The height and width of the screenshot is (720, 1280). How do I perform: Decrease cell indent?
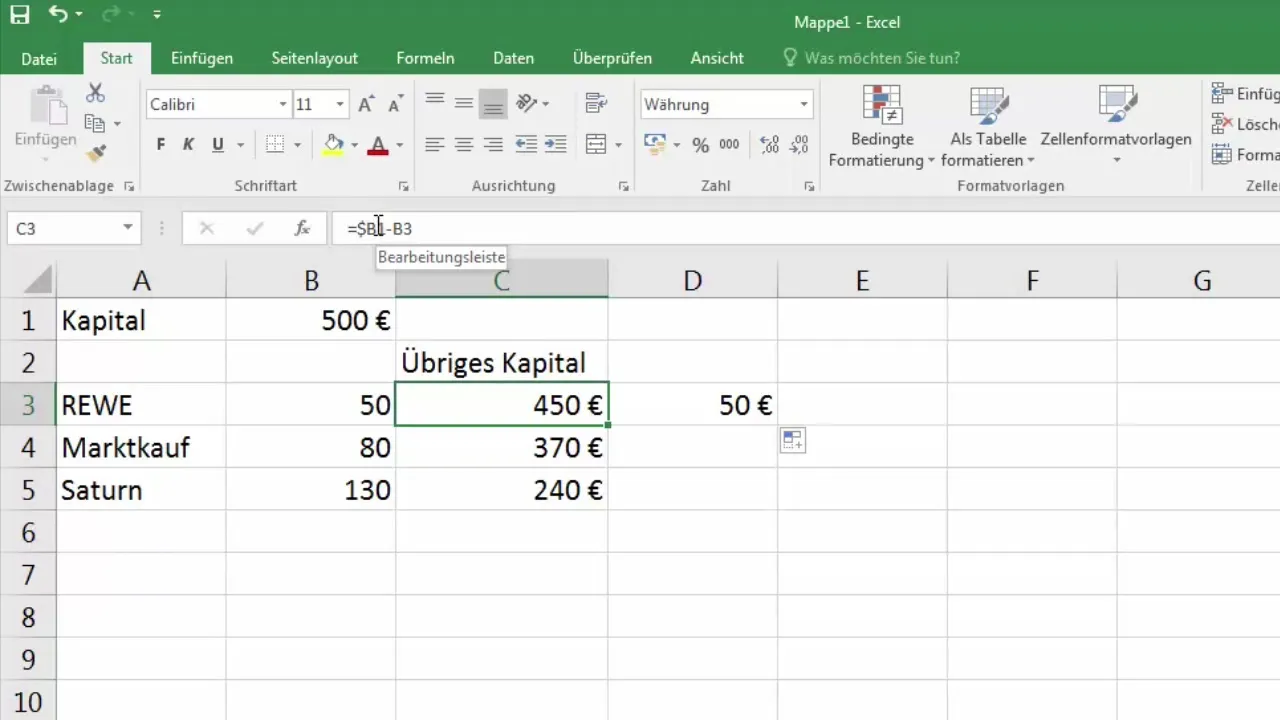[x=526, y=145]
